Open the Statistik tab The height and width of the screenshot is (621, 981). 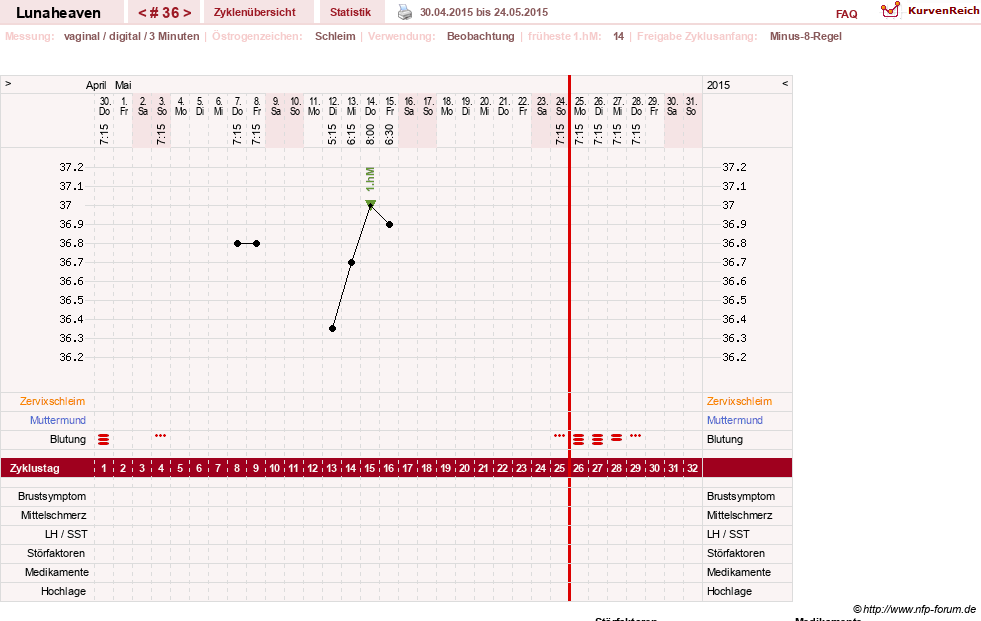350,13
